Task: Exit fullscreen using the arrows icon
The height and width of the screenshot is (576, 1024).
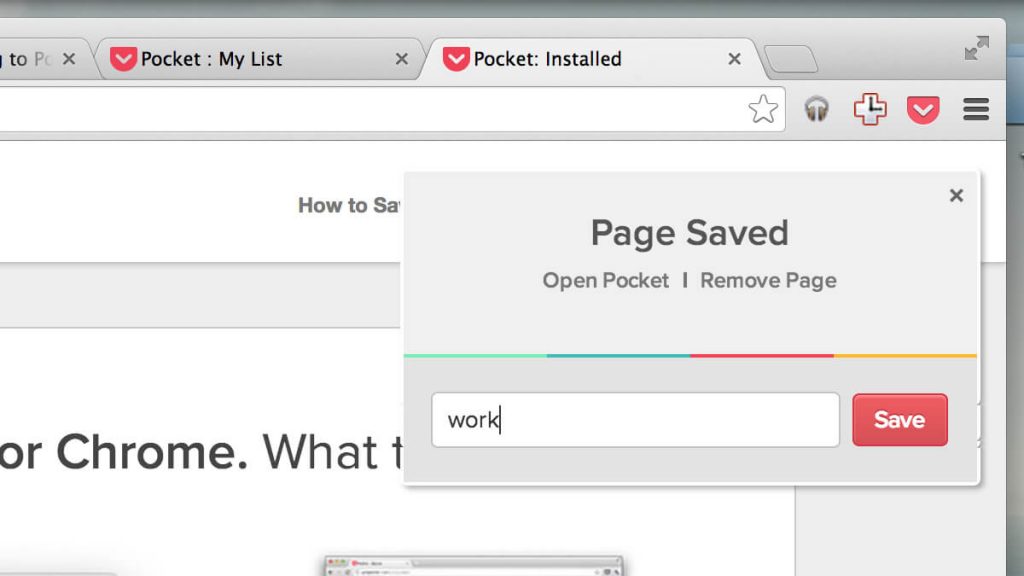Action: coord(976,48)
